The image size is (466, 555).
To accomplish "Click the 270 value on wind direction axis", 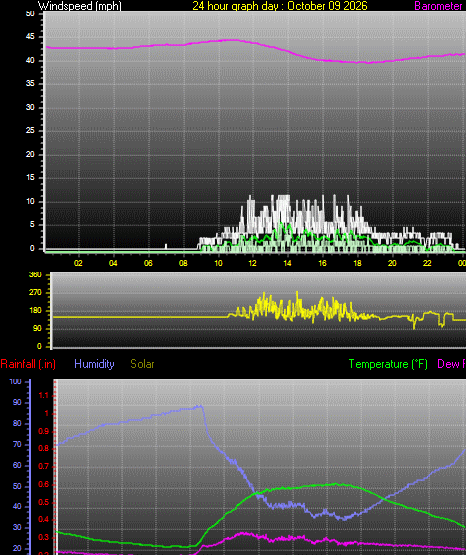I will (x=35, y=292).
